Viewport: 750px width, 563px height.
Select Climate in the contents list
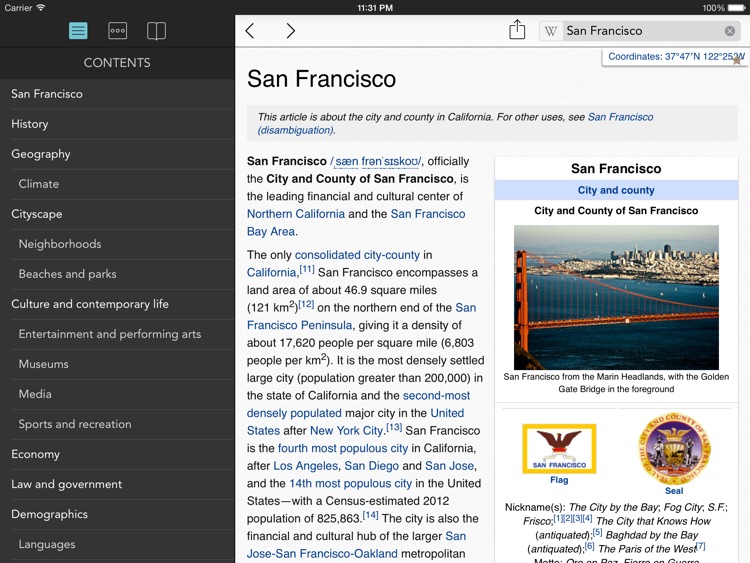pos(39,184)
